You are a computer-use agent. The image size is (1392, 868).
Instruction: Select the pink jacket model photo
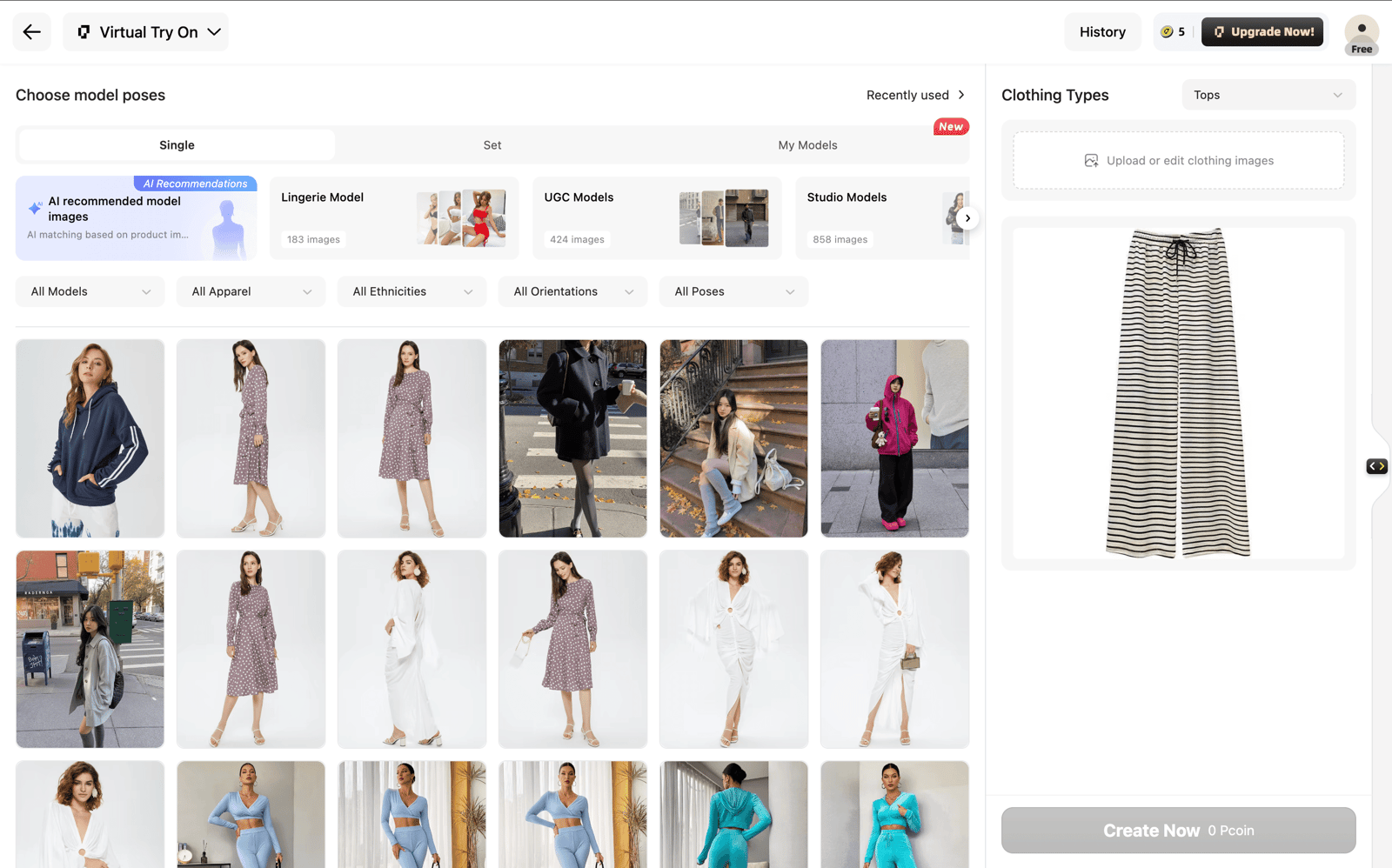tap(894, 438)
